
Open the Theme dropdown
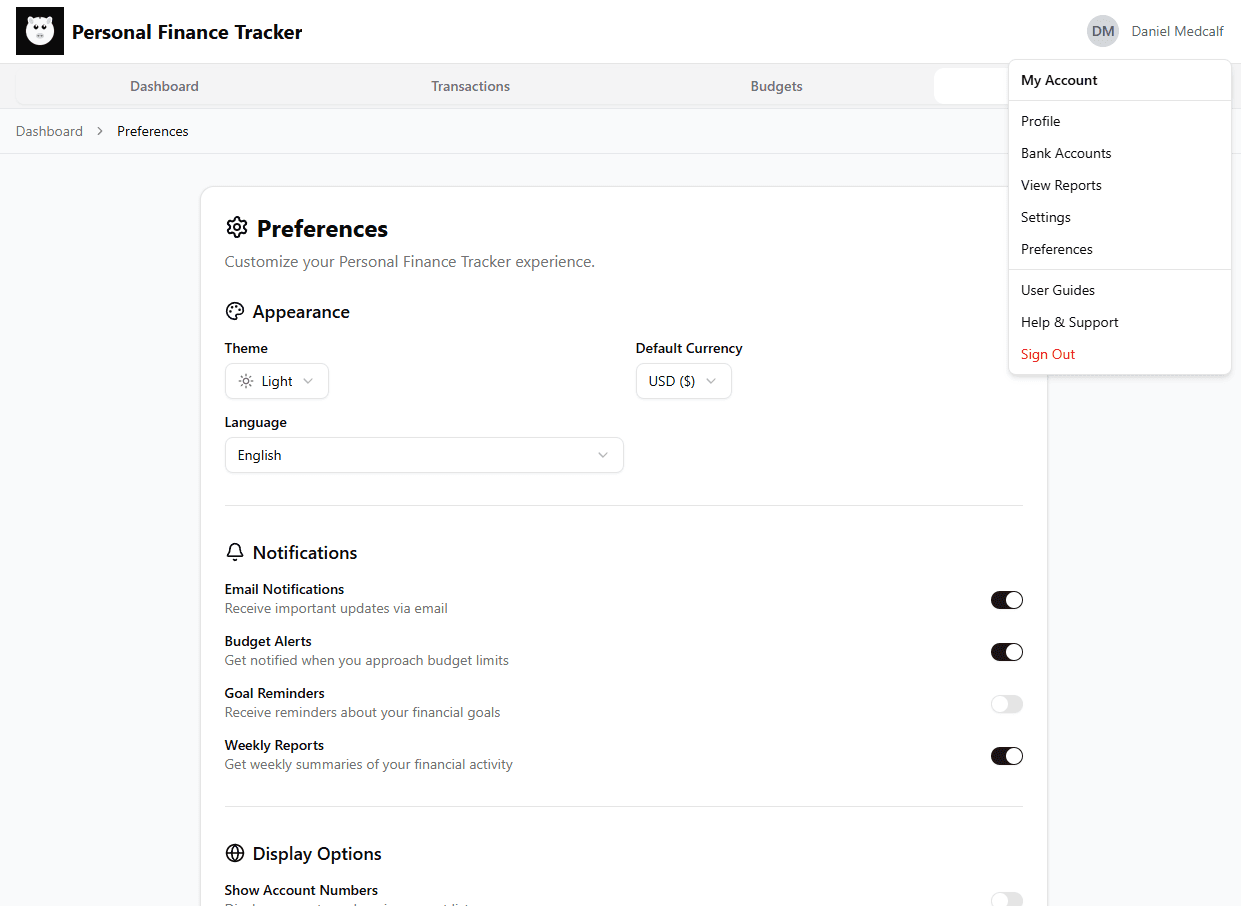coord(277,381)
